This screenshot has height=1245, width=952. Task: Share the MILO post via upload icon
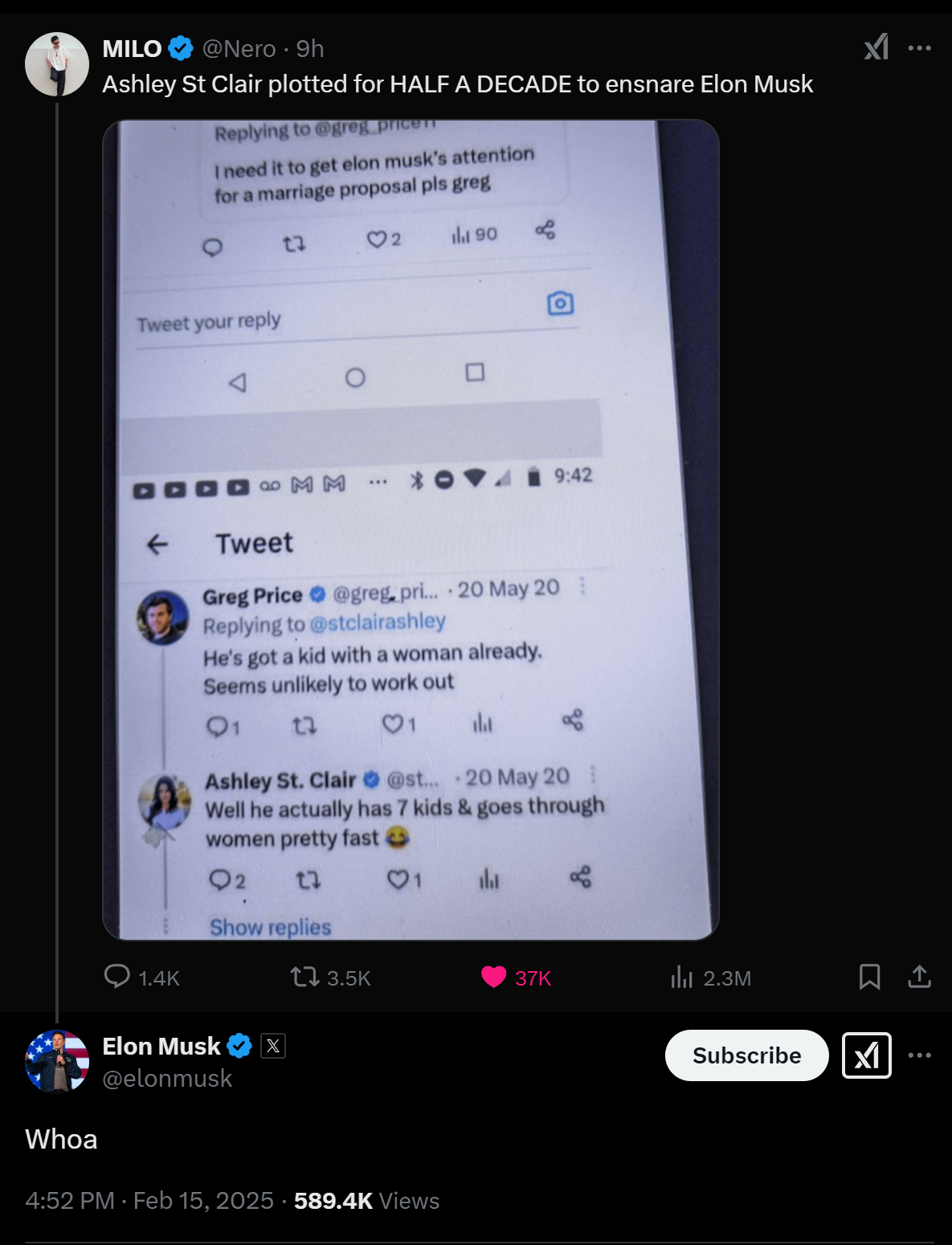click(919, 977)
